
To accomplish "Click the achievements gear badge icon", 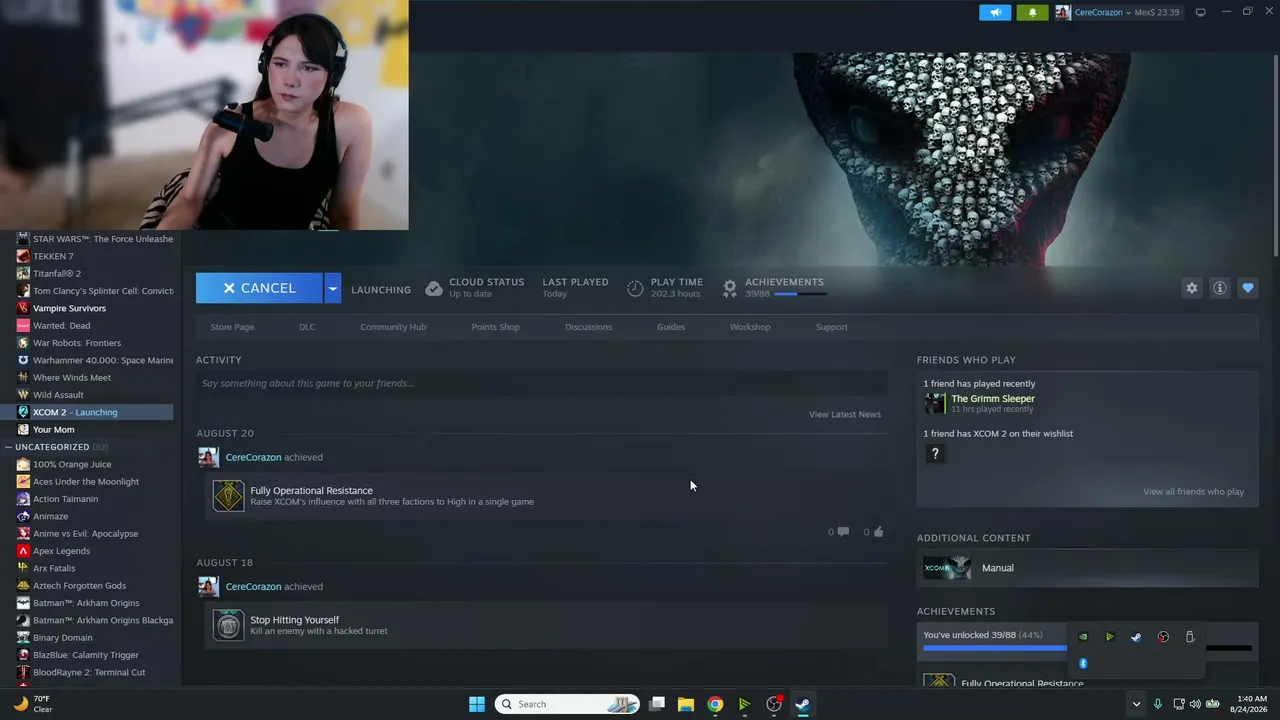I will point(730,288).
